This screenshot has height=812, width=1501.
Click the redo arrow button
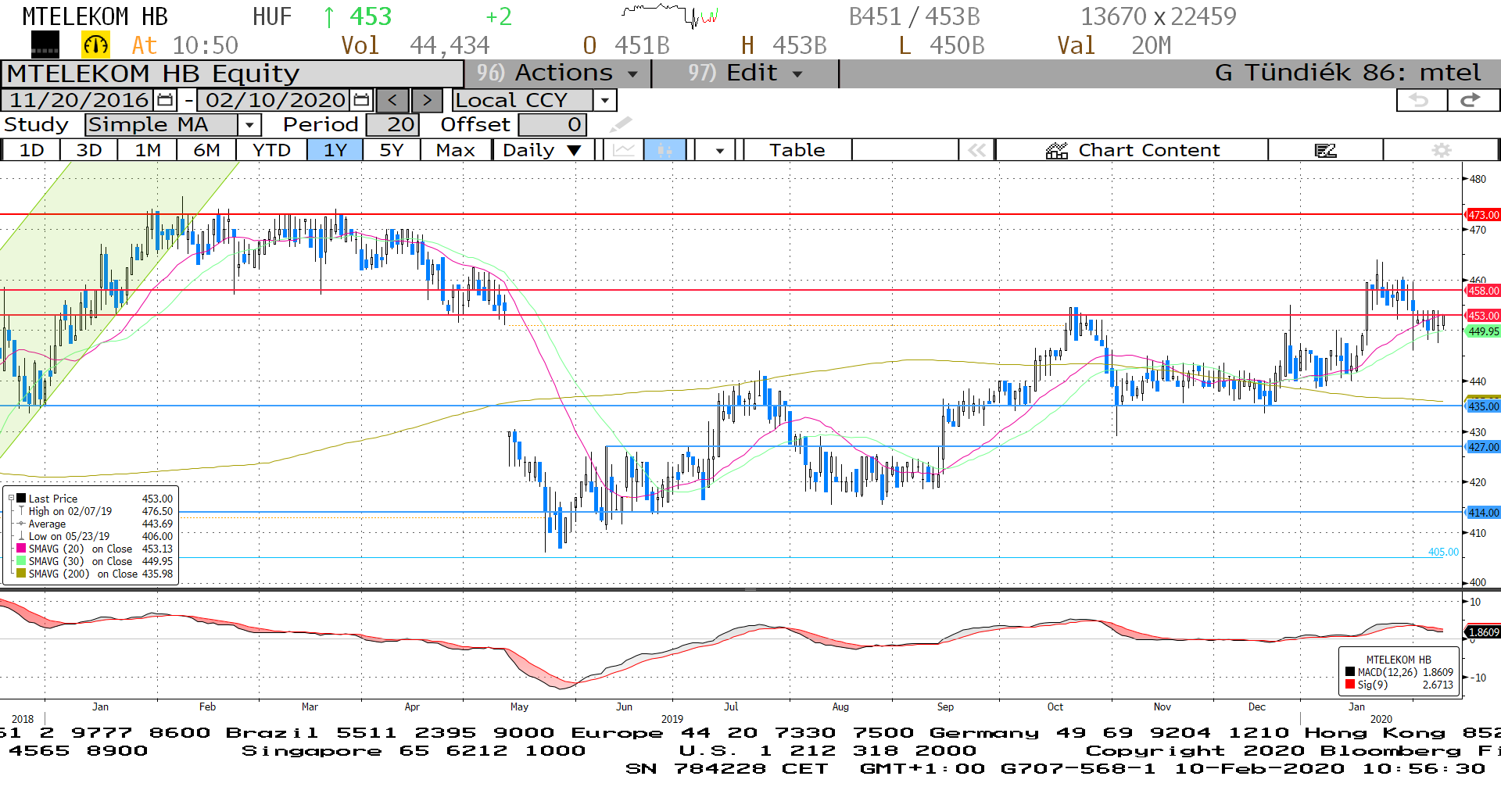point(1472,100)
